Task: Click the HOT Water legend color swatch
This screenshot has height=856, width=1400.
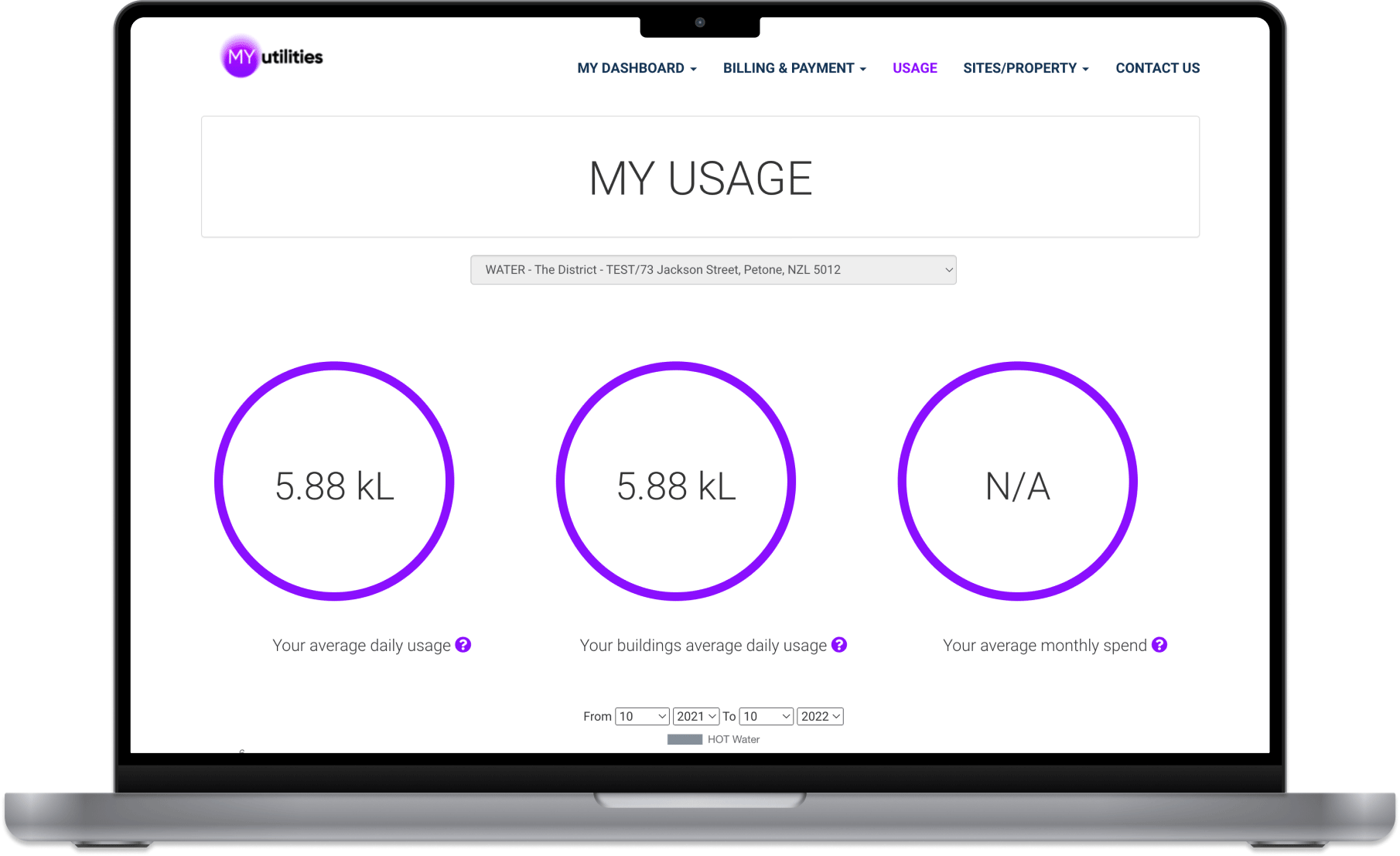Action: [684, 739]
